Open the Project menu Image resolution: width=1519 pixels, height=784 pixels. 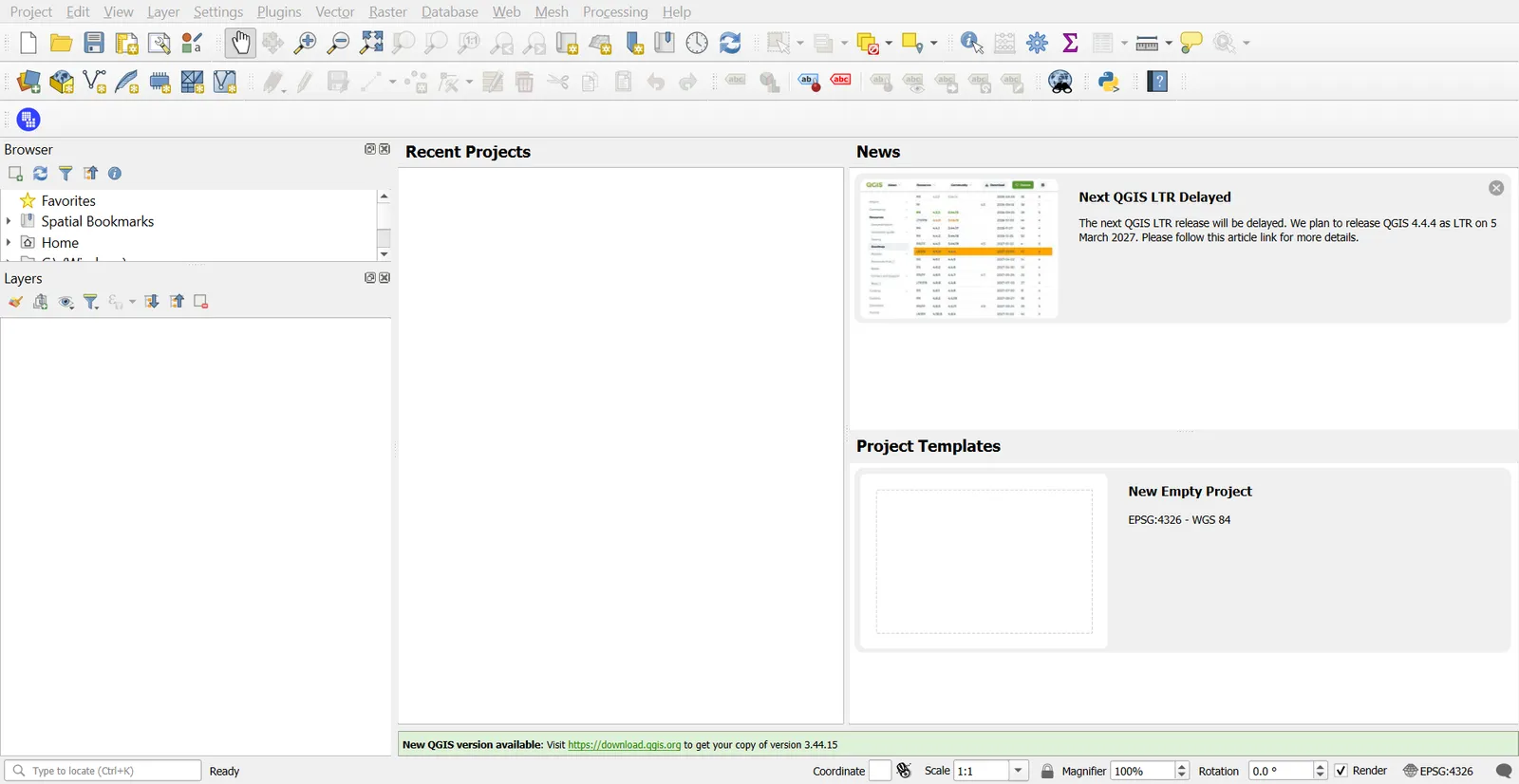point(31,11)
